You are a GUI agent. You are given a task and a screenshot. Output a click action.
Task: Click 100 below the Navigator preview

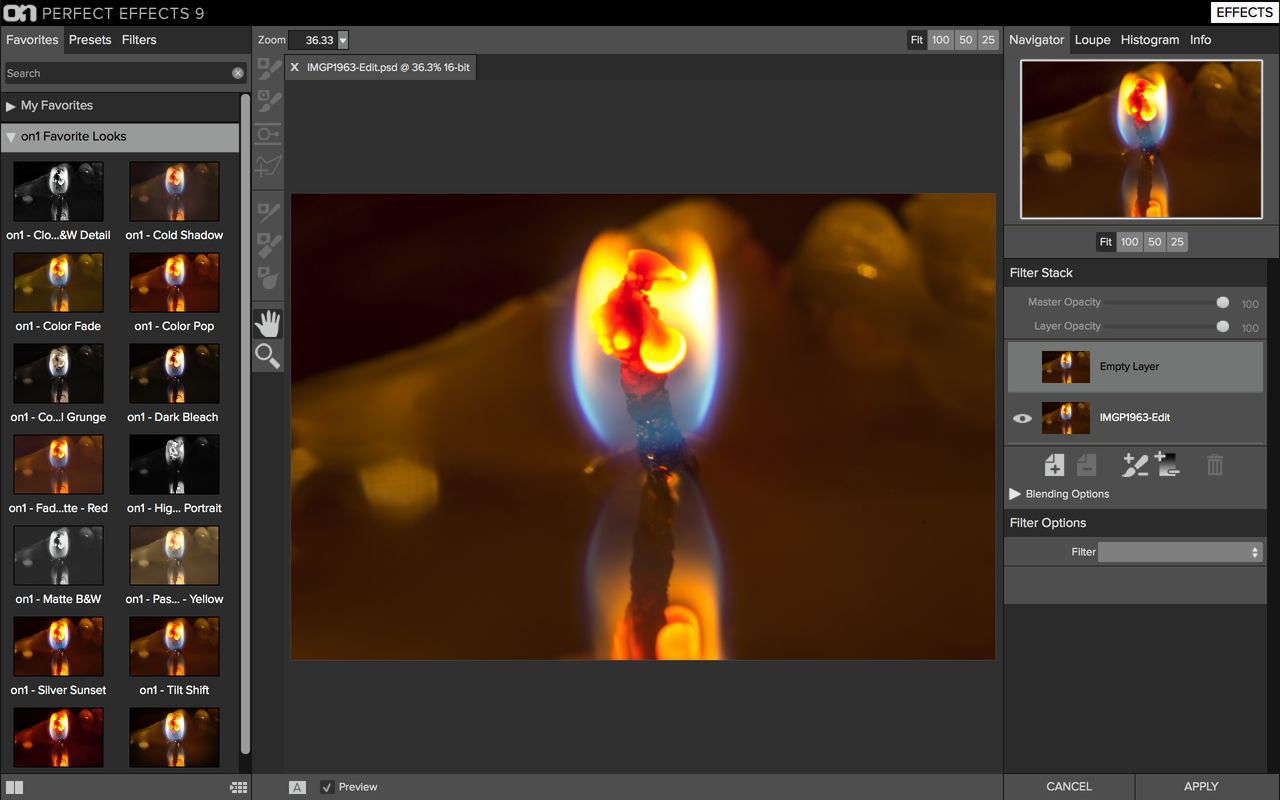pos(1129,242)
